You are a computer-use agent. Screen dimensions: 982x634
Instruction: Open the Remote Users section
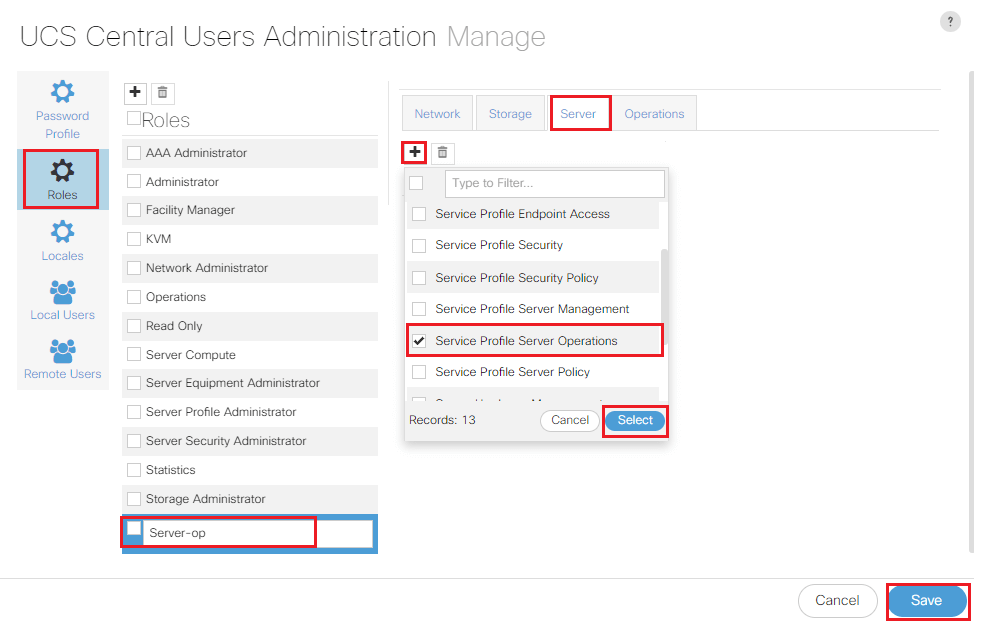click(x=62, y=352)
